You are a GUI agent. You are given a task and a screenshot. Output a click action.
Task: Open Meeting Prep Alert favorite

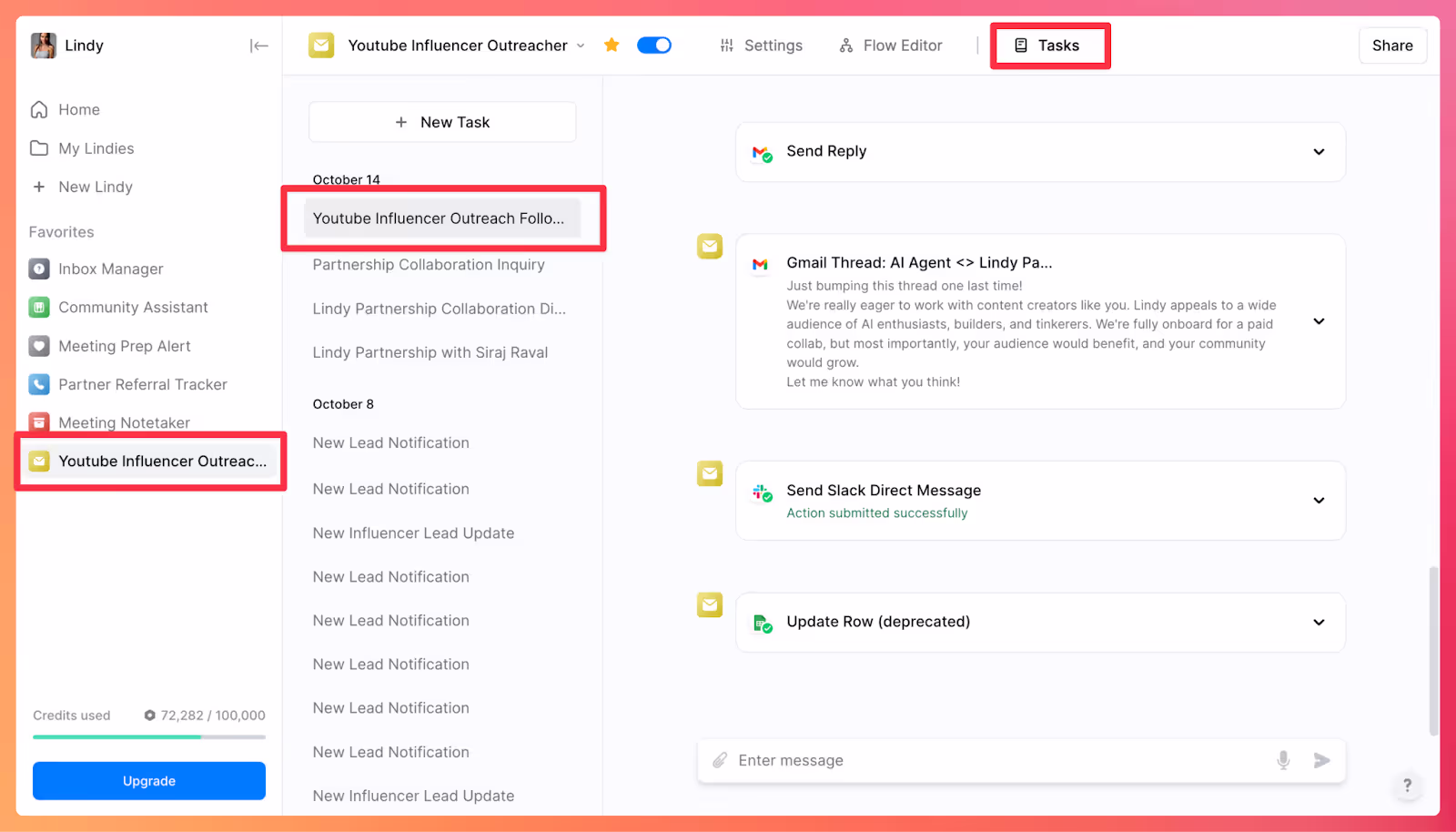(125, 346)
